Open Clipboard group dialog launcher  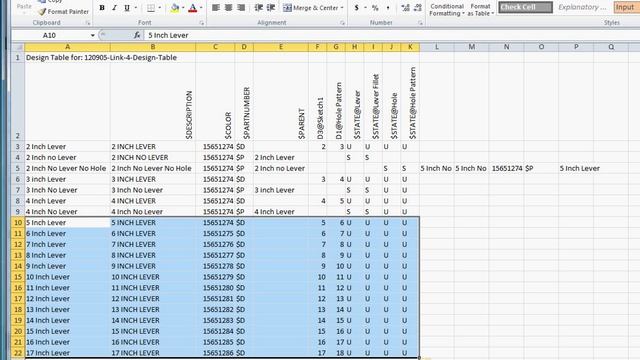pyautogui.click(x=88, y=23)
